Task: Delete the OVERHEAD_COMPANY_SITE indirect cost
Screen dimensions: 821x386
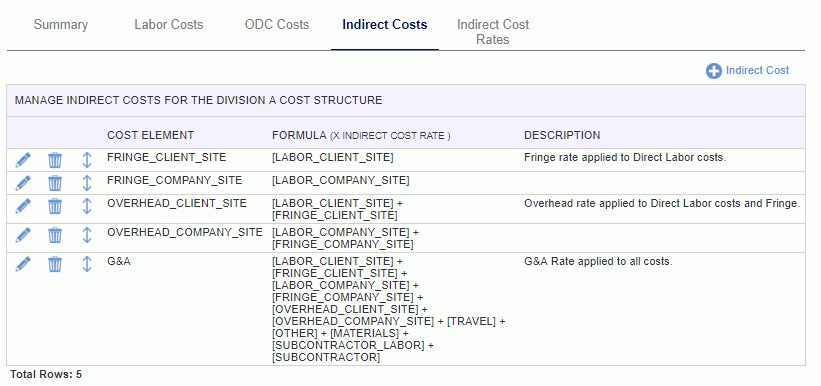Action: 55,235
